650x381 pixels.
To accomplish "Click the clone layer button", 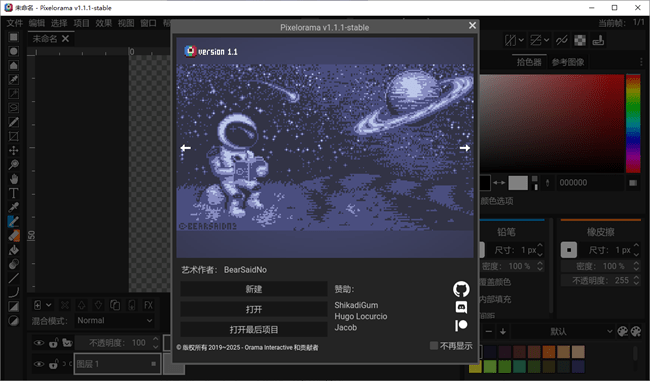I will pos(115,306).
